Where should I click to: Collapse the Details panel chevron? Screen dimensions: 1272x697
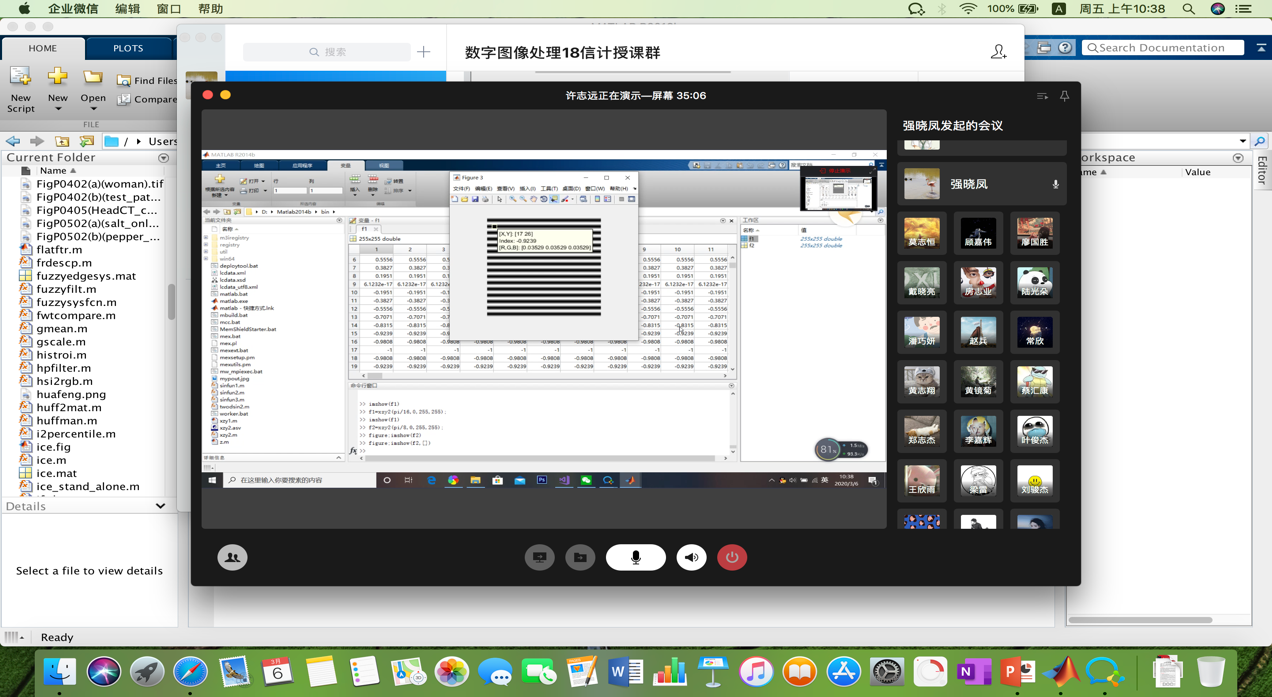160,506
